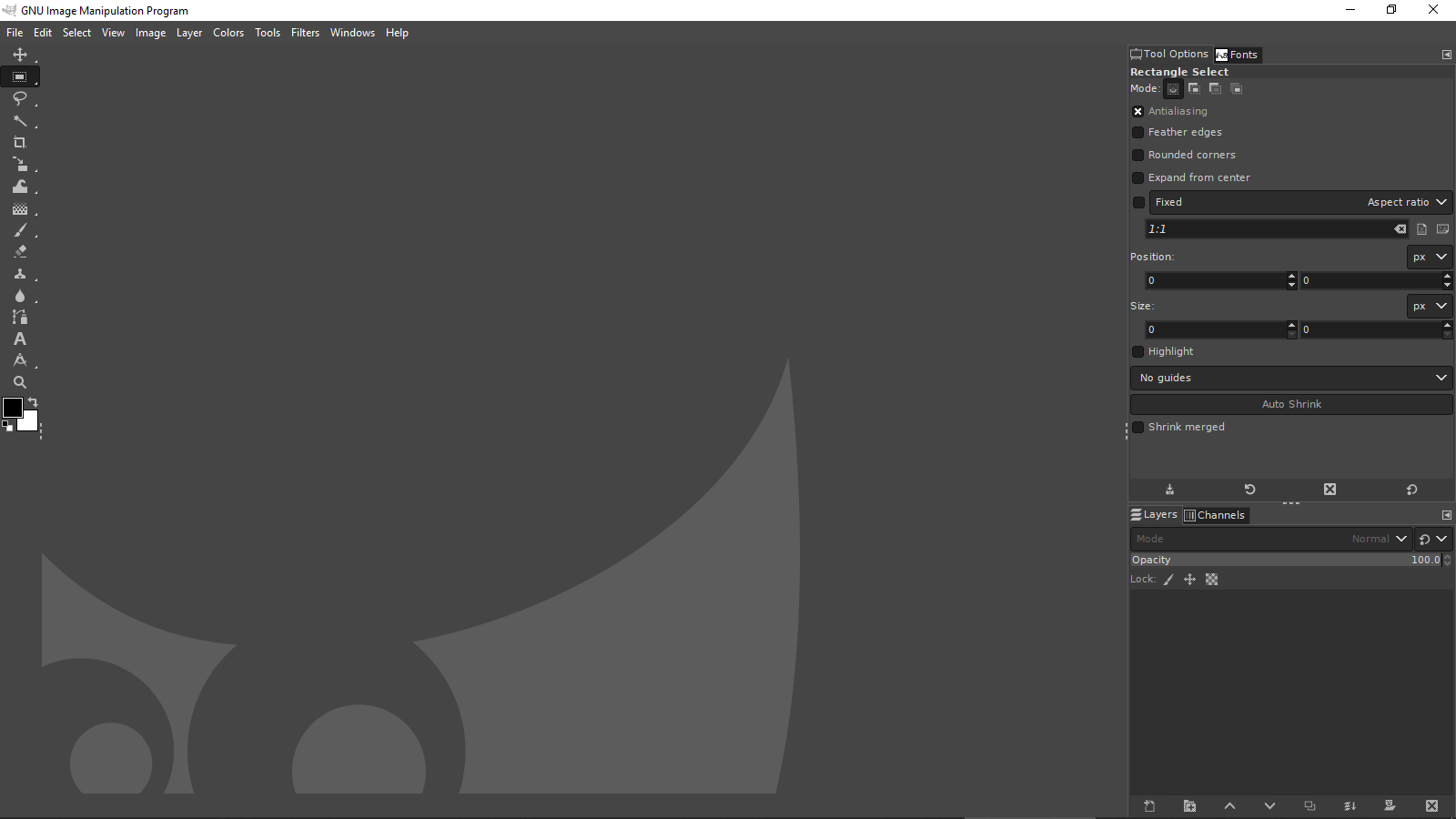Open the layer mode group switcher dropdown
Screen dimensions: 1456x819
pos(1433,539)
